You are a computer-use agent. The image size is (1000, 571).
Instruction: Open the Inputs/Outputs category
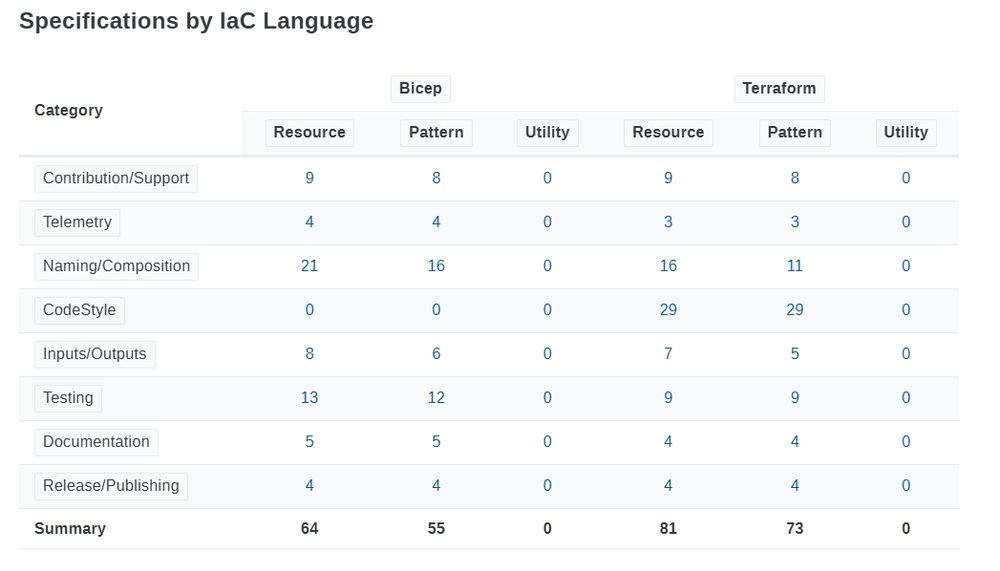(x=94, y=355)
